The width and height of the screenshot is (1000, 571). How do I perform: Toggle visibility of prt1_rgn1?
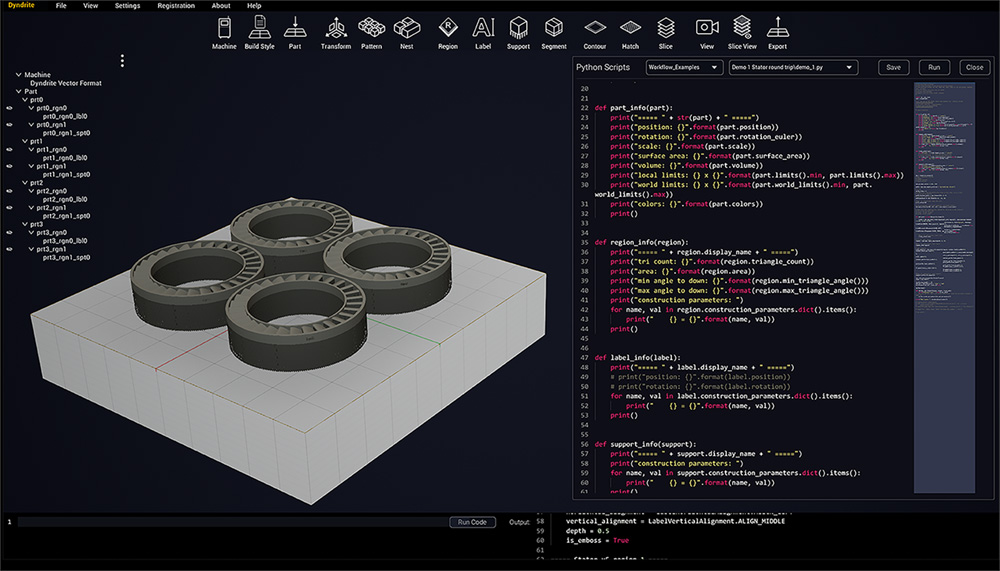[9, 166]
